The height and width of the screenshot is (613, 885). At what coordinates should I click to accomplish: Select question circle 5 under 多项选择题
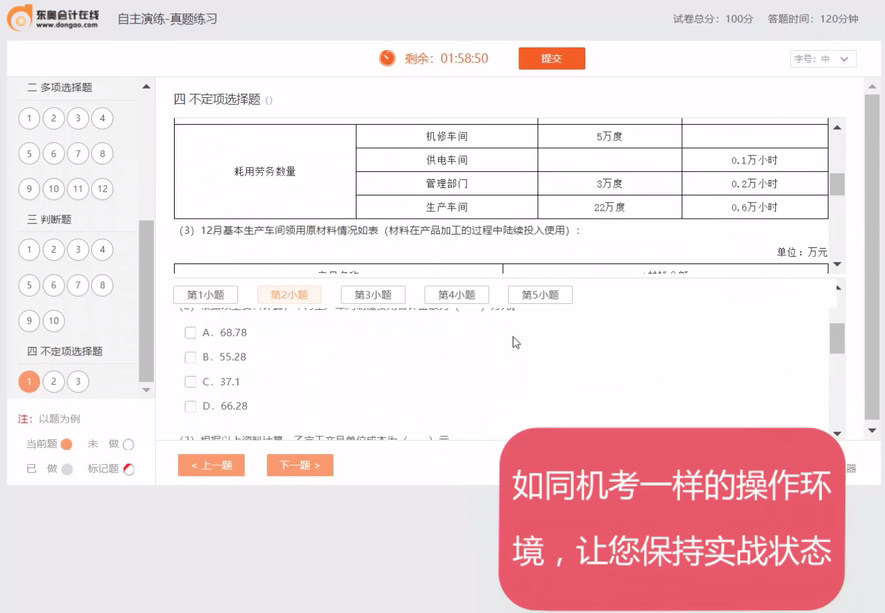click(x=29, y=153)
